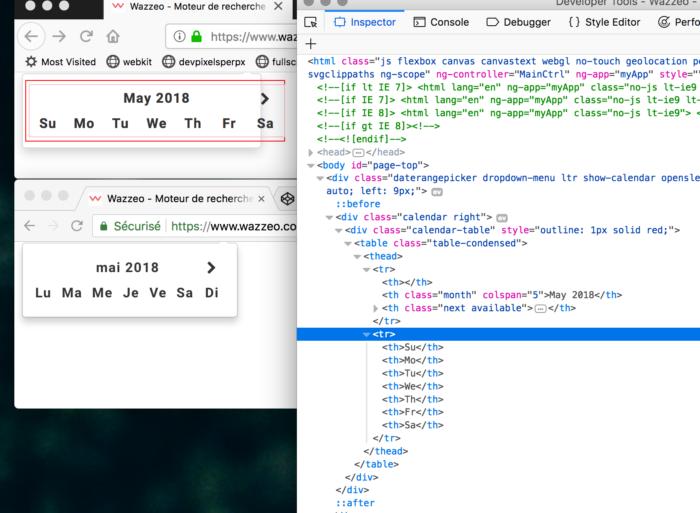Image resolution: width=700 pixels, height=513 pixels.
Task: Select the th Sa node in markup tree
Action: coord(412,425)
